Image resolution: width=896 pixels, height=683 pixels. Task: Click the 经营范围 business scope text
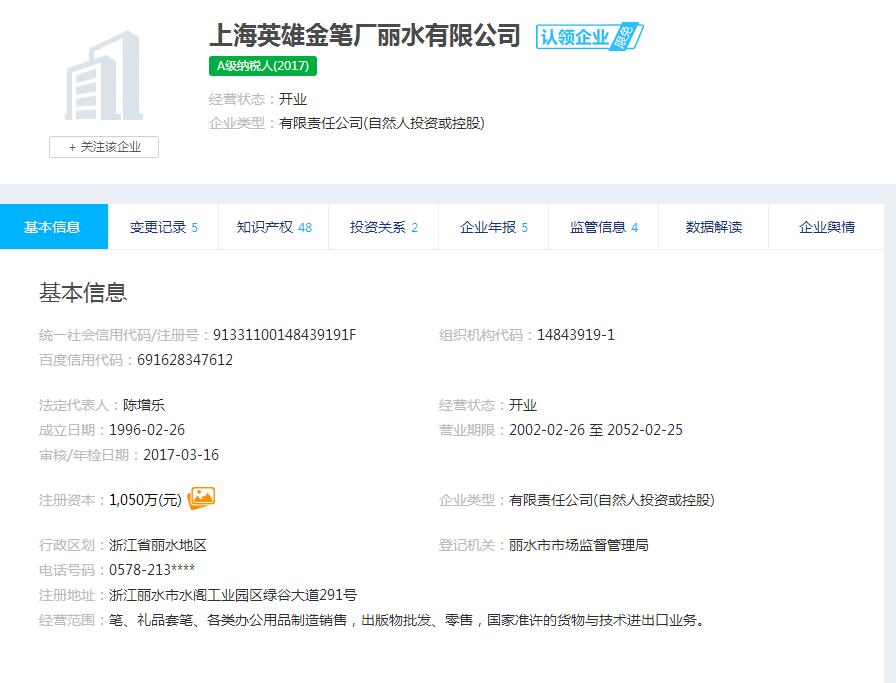tap(407, 620)
